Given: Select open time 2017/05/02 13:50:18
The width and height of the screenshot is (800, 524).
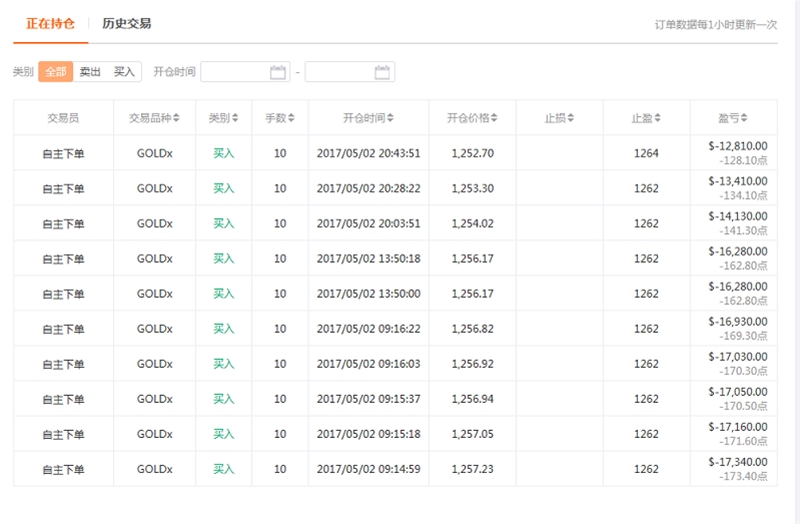Looking at the screenshot, I should [x=368, y=259].
